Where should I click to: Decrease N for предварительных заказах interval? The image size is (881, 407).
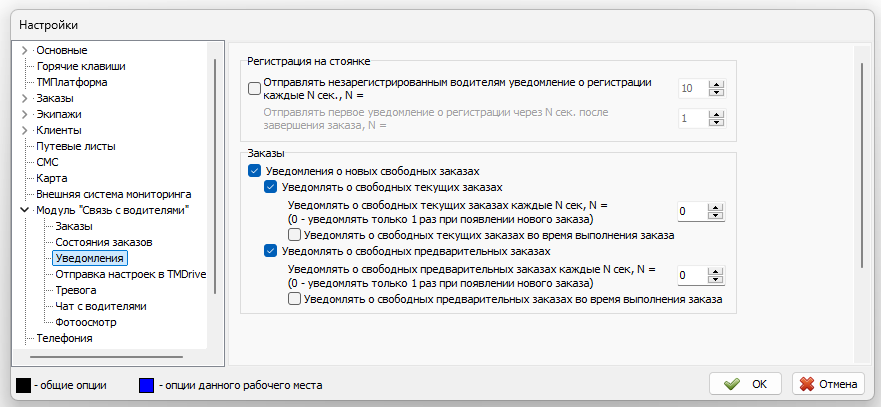click(x=715, y=279)
